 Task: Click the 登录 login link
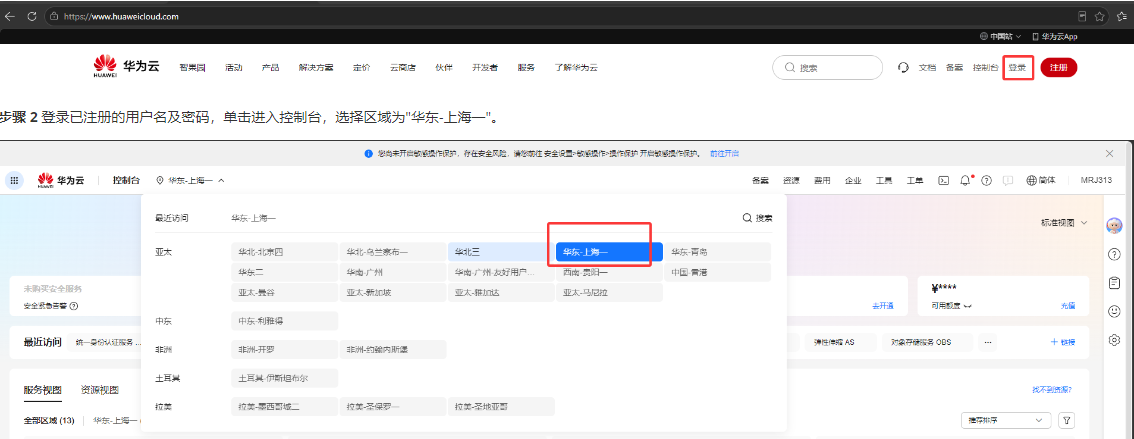[x=1018, y=67]
